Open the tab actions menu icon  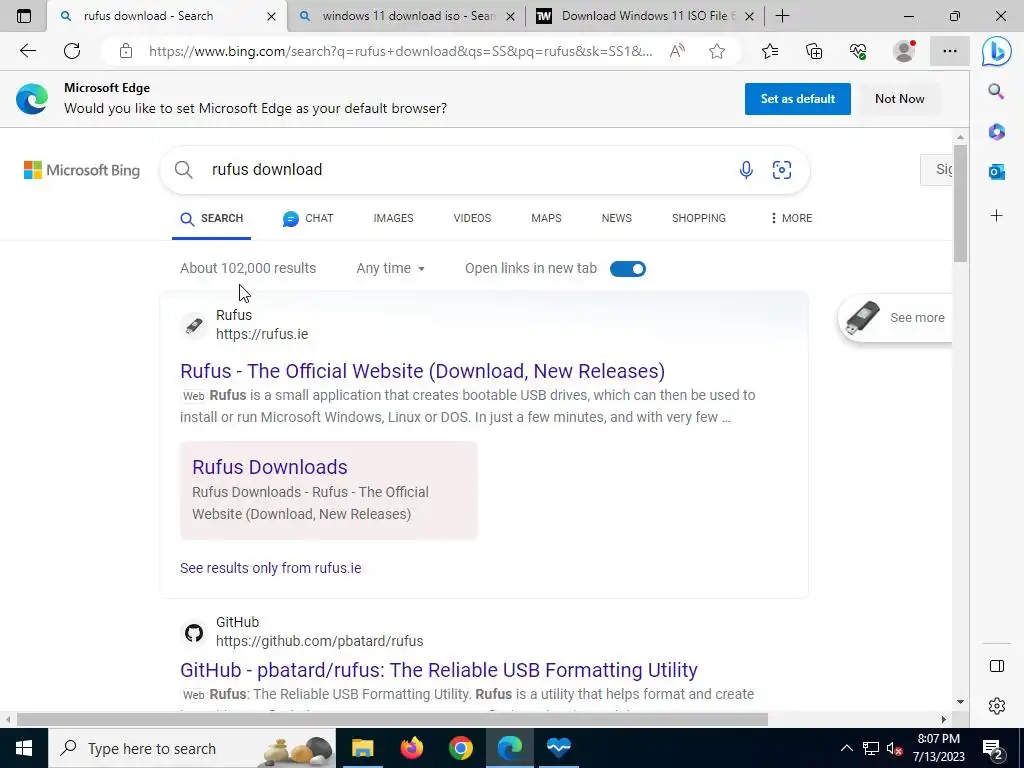pos(24,16)
